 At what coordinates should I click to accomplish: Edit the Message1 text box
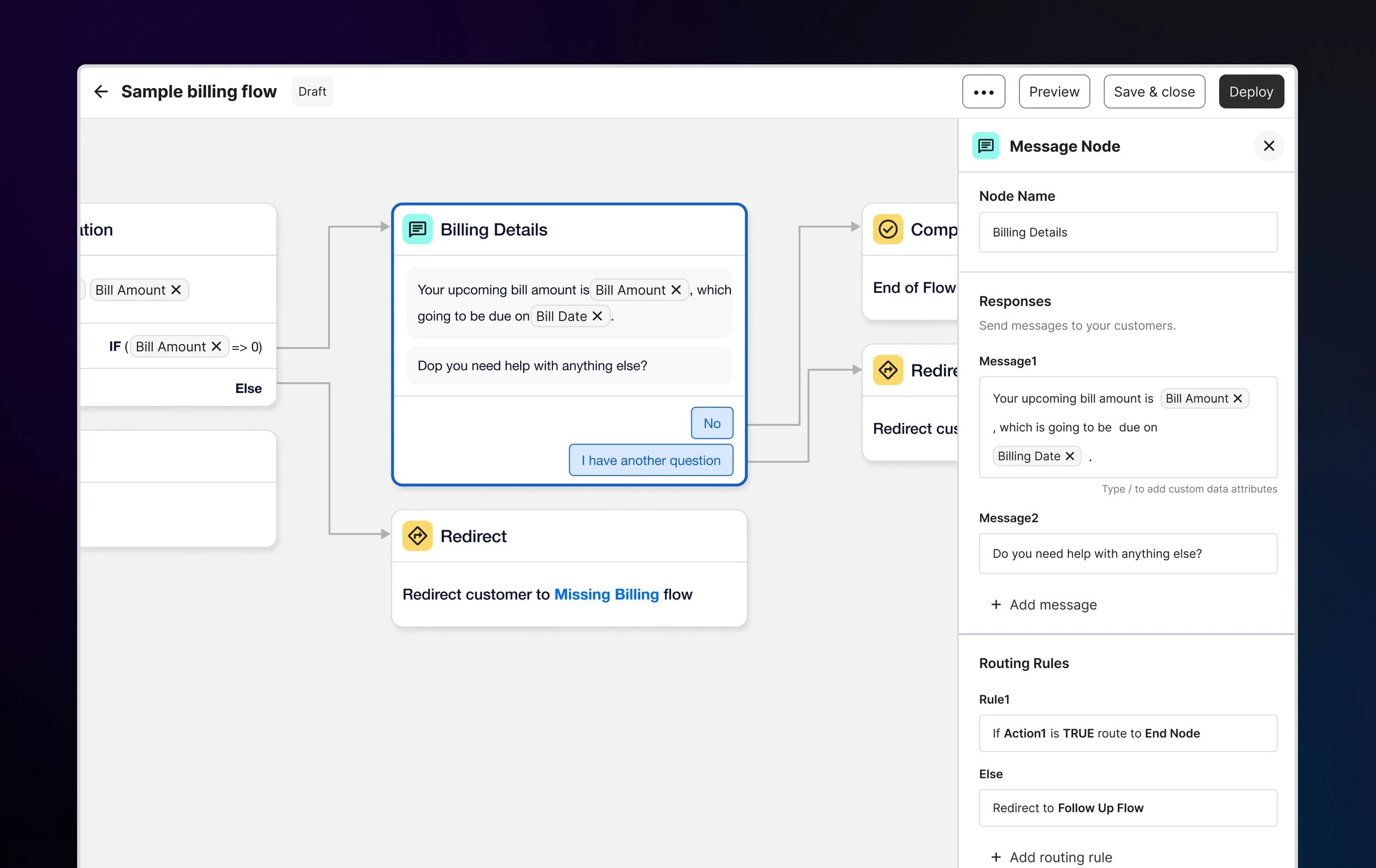click(x=1128, y=427)
